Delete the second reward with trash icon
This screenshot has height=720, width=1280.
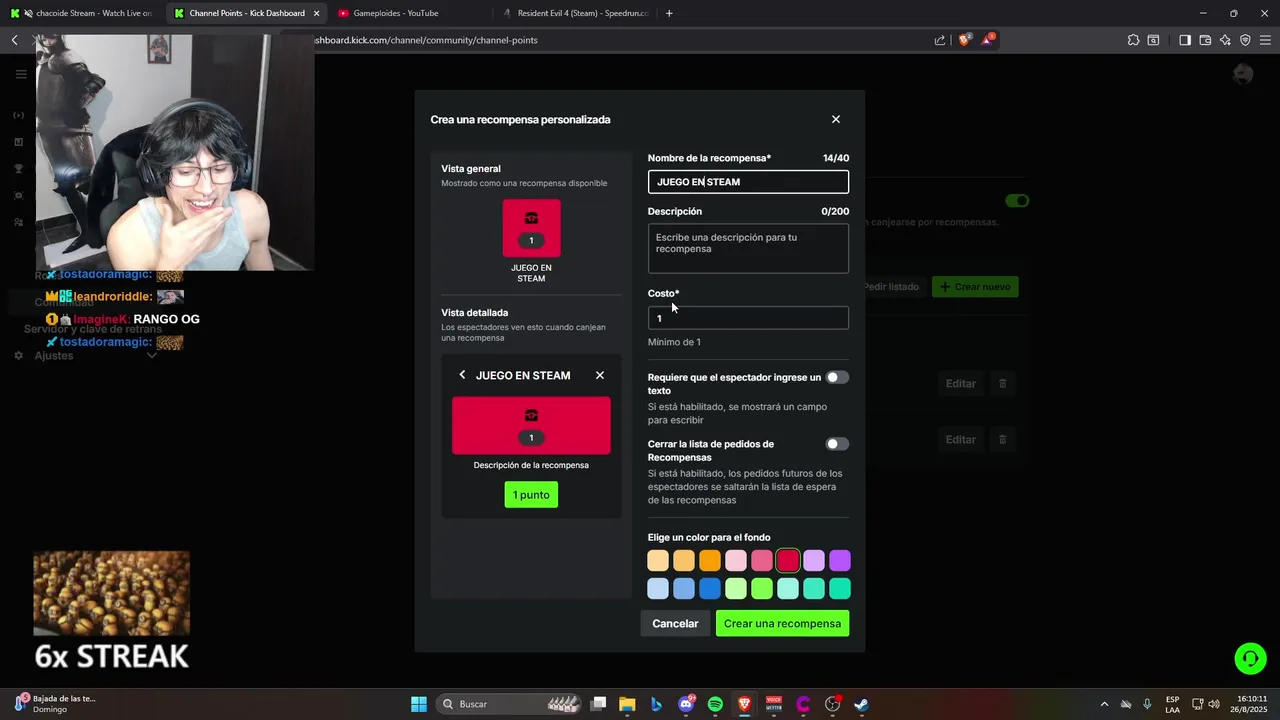pyautogui.click(x=1003, y=439)
